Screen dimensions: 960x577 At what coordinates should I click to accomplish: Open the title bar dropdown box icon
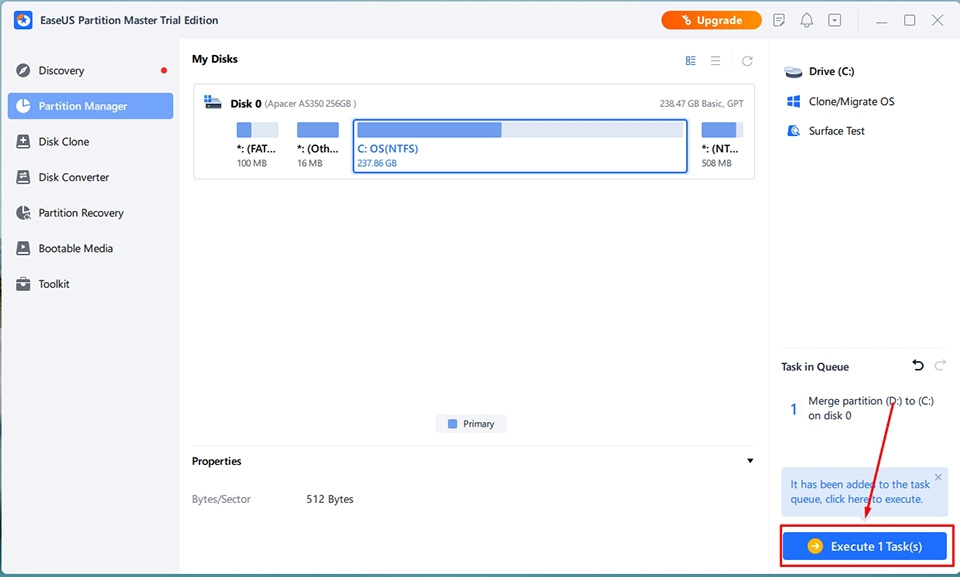point(834,20)
